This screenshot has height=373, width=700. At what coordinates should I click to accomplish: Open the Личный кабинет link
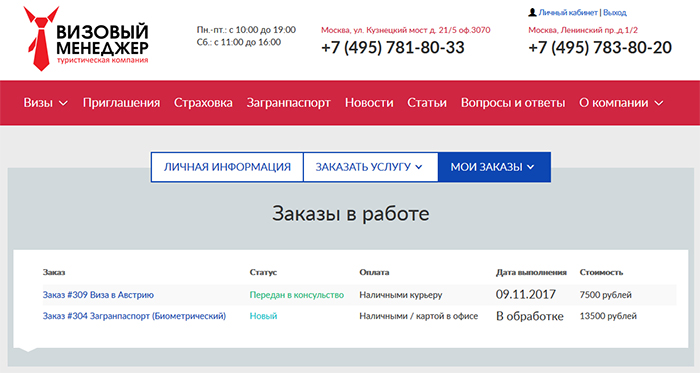(x=568, y=12)
